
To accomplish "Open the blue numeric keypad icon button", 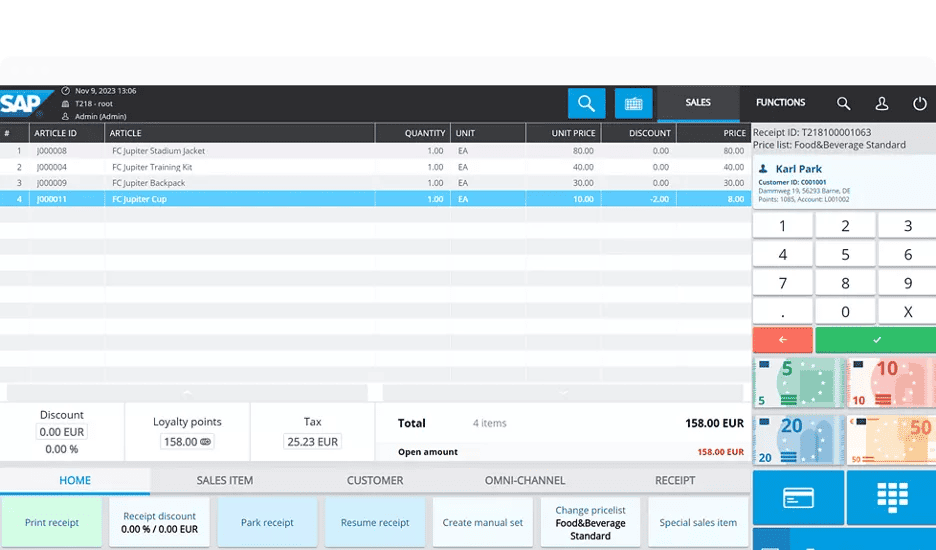I will (x=891, y=497).
